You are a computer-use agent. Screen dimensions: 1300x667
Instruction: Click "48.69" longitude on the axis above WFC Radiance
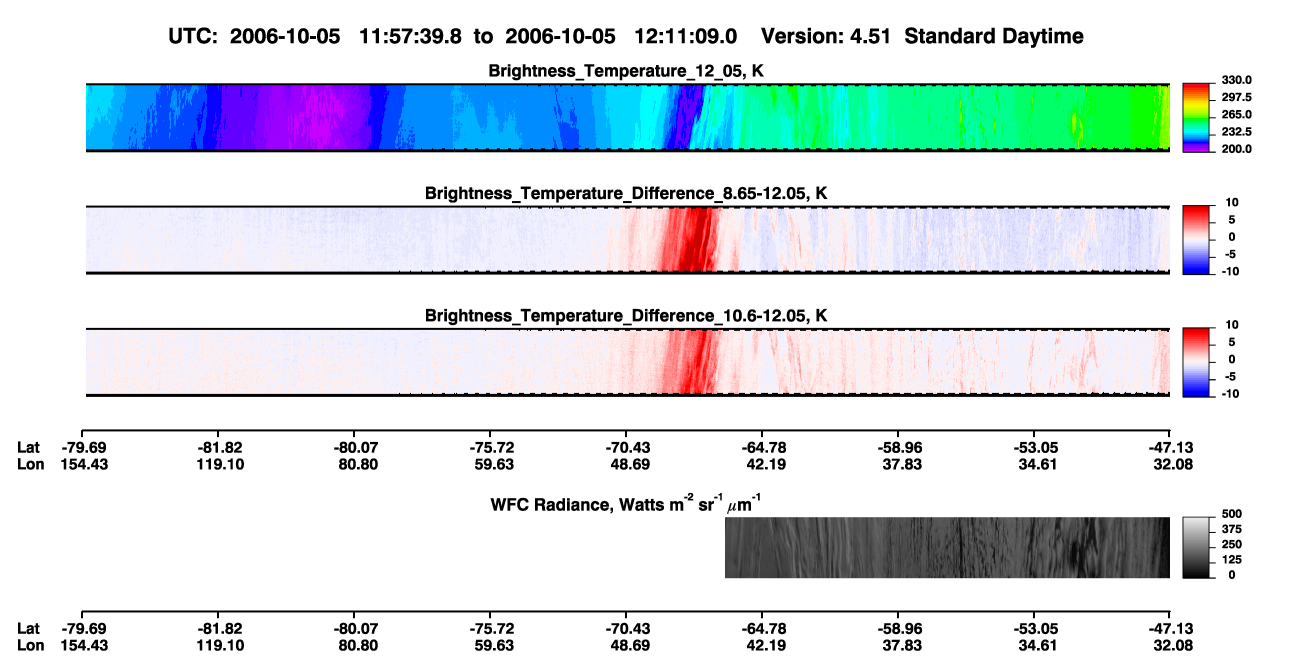(x=630, y=464)
